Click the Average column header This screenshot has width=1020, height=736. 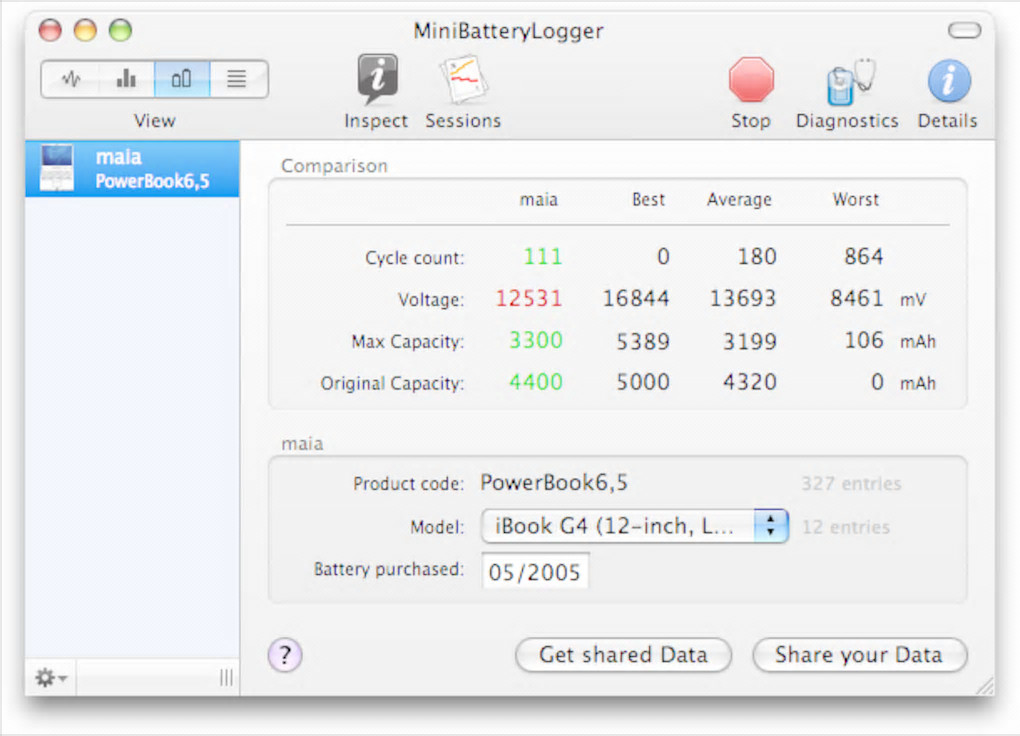click(739, 199)
